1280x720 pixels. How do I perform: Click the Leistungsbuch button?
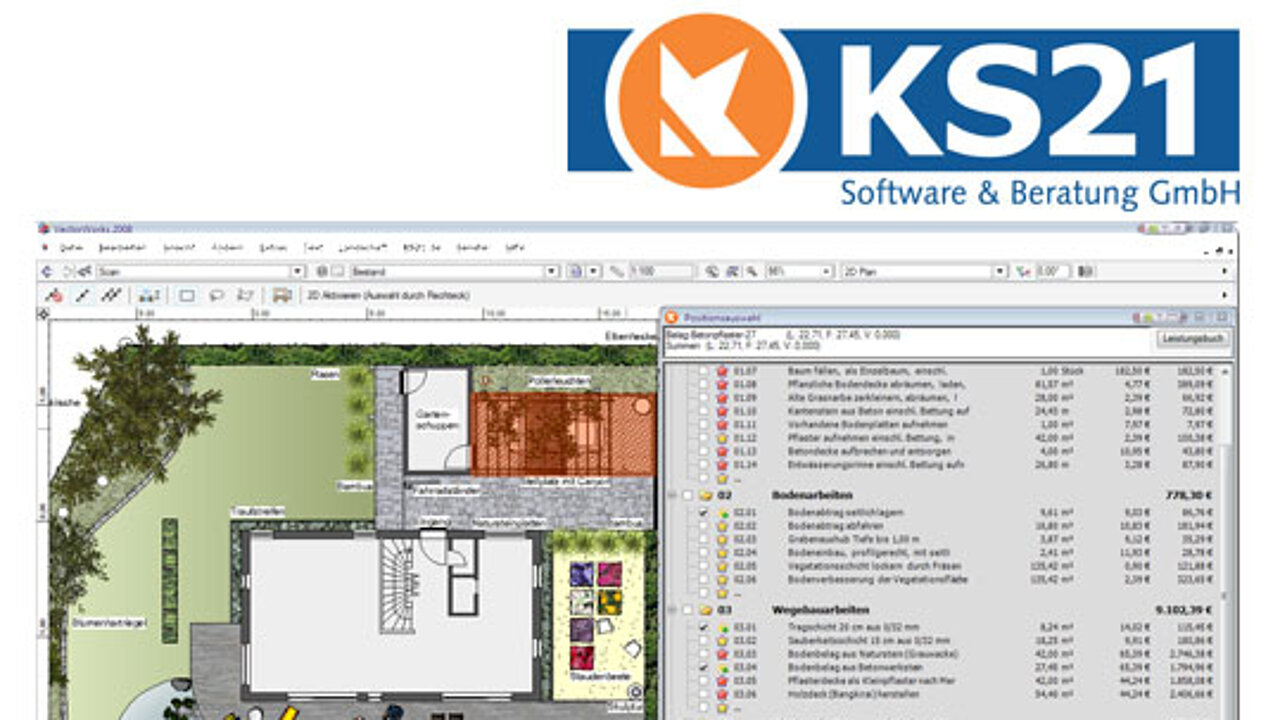point(1193,339)
